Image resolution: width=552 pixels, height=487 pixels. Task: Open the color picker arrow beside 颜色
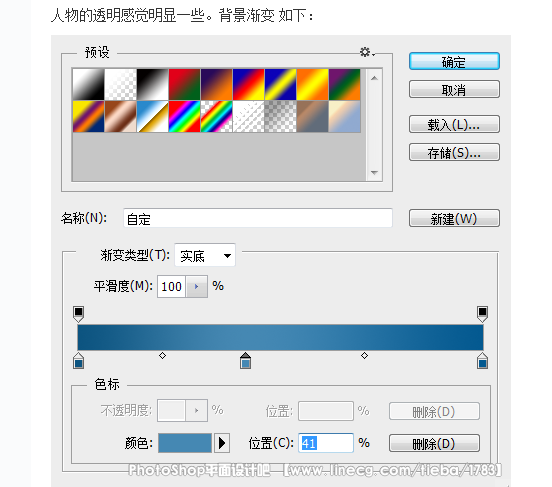tap(222, 443)
